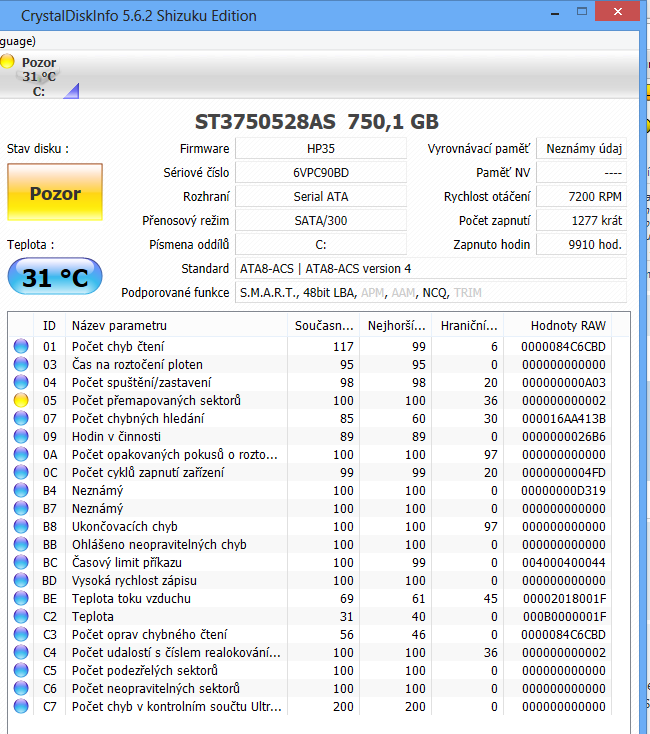Click the yellow Pozor health status button
This screenshot has width=650, height=734.
[x=55, y=193]
